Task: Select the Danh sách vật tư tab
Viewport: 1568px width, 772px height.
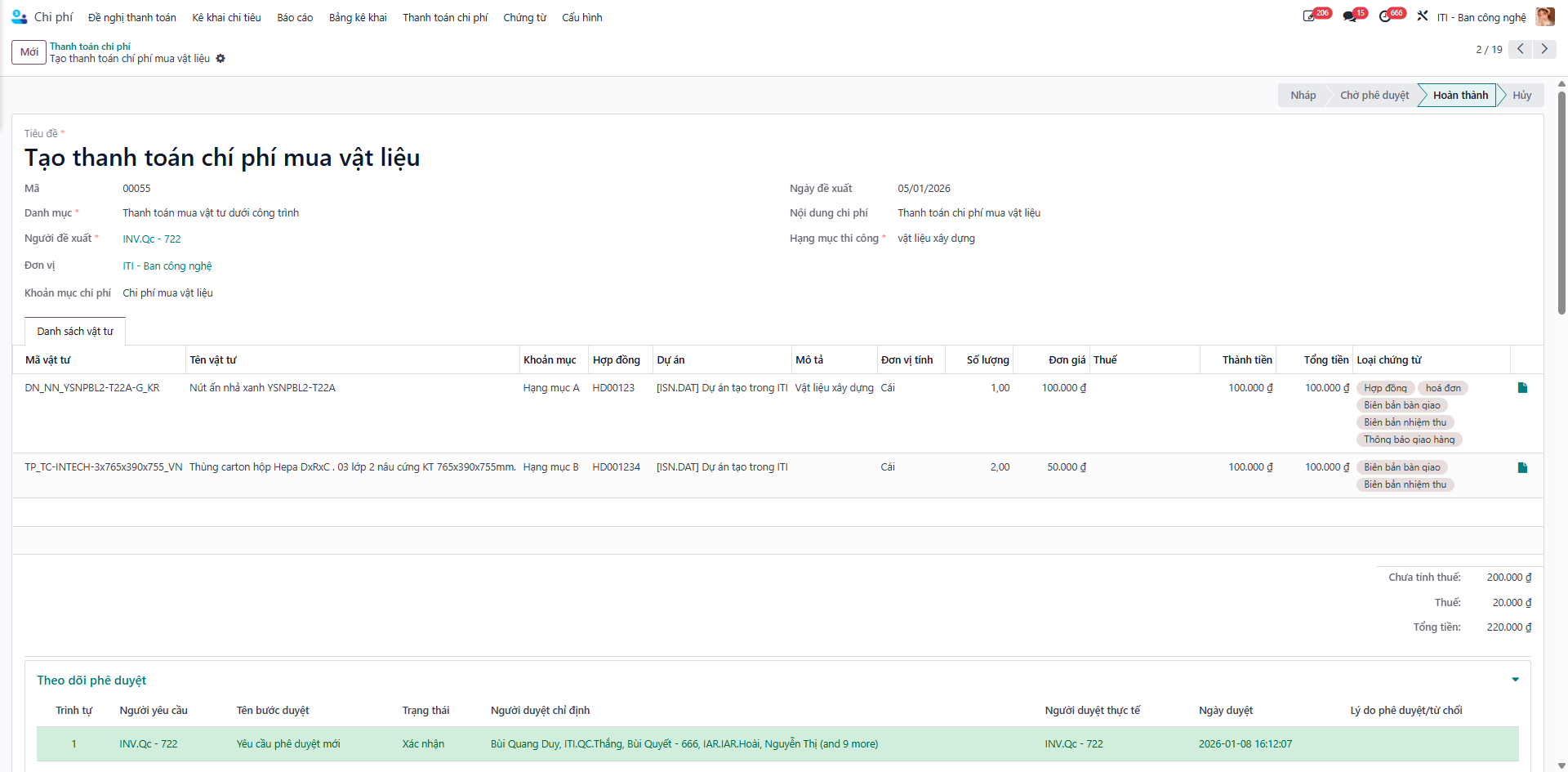Action: click(75, 331)
